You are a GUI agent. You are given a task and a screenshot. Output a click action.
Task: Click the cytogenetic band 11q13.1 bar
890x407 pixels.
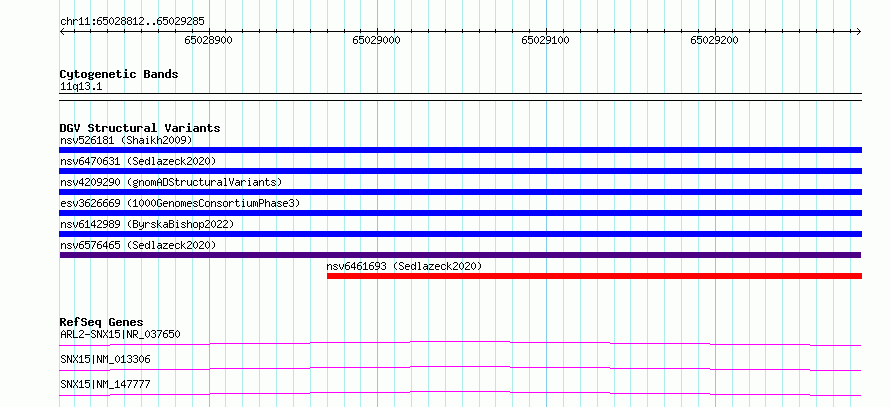pyautogui.click(x=460, y=96)
